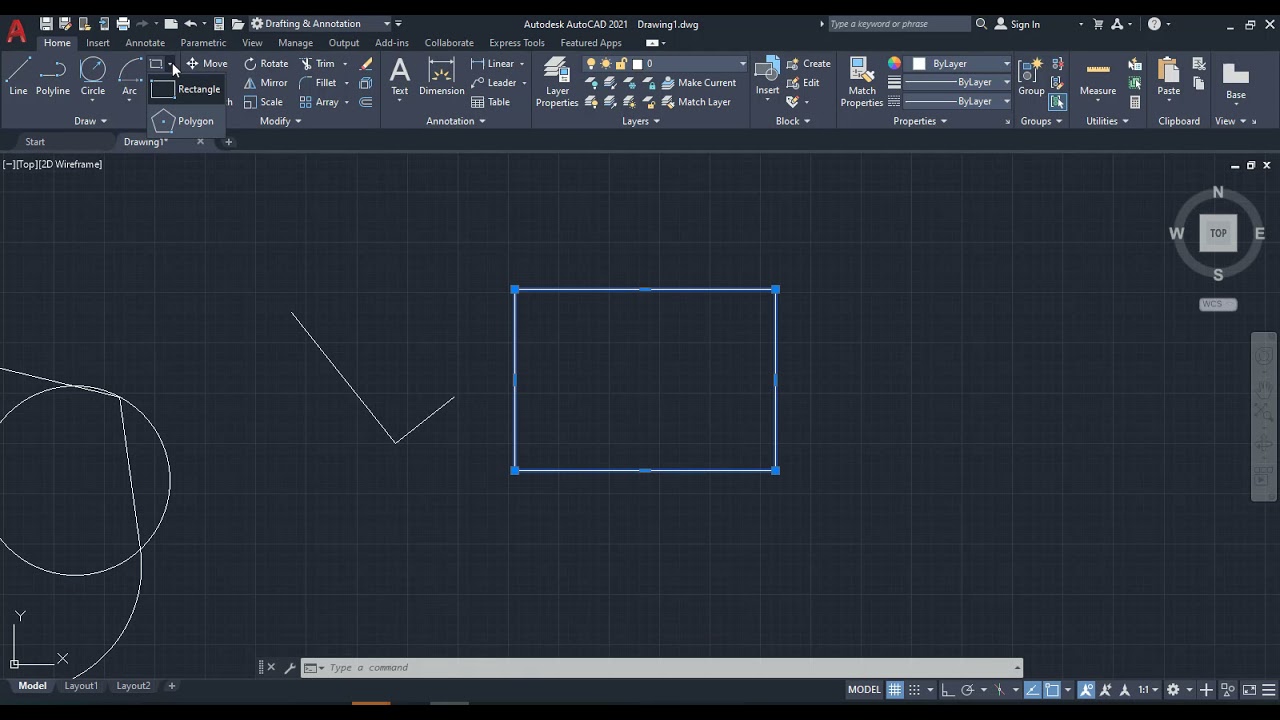Toggle Snap mode in status bar

(914, 690)
